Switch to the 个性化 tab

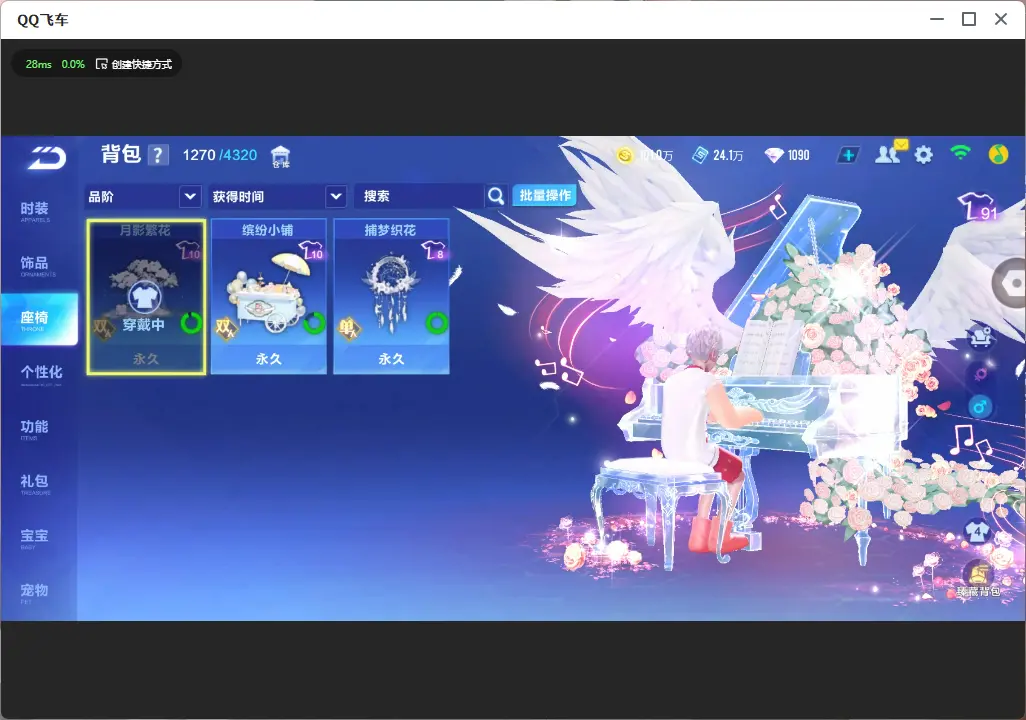pos(39,374)
